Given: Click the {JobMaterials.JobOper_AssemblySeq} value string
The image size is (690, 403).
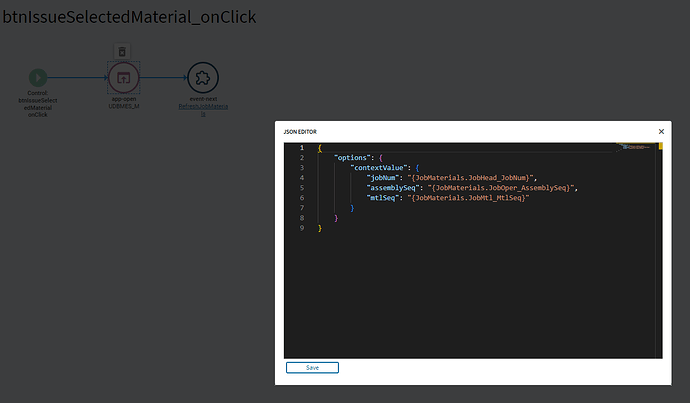Looking at the screenshot, I should (501, 188).
